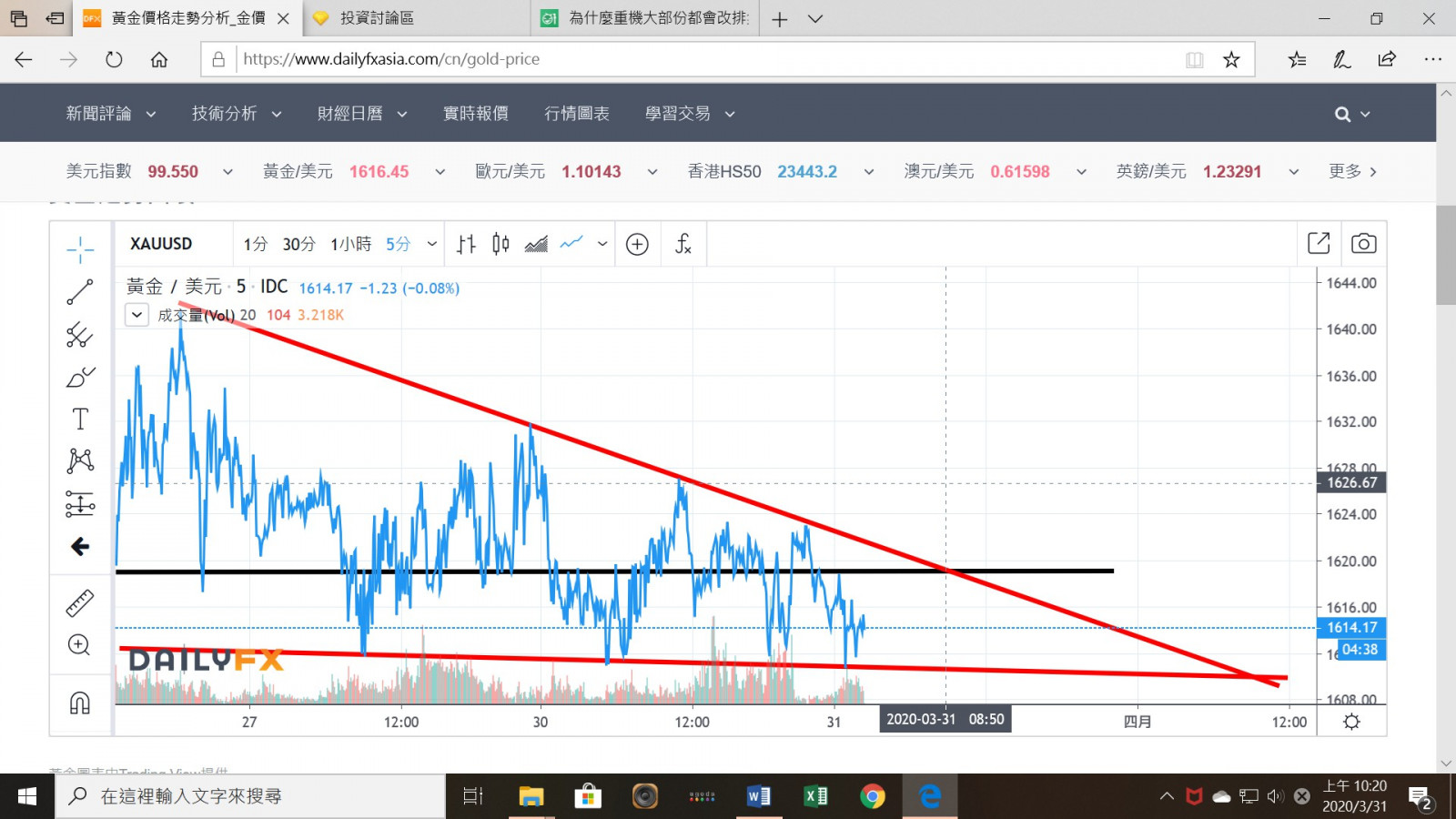The image size is (1456, 819).
Task: Open the indicators fx menu
Action: (682, 244)
